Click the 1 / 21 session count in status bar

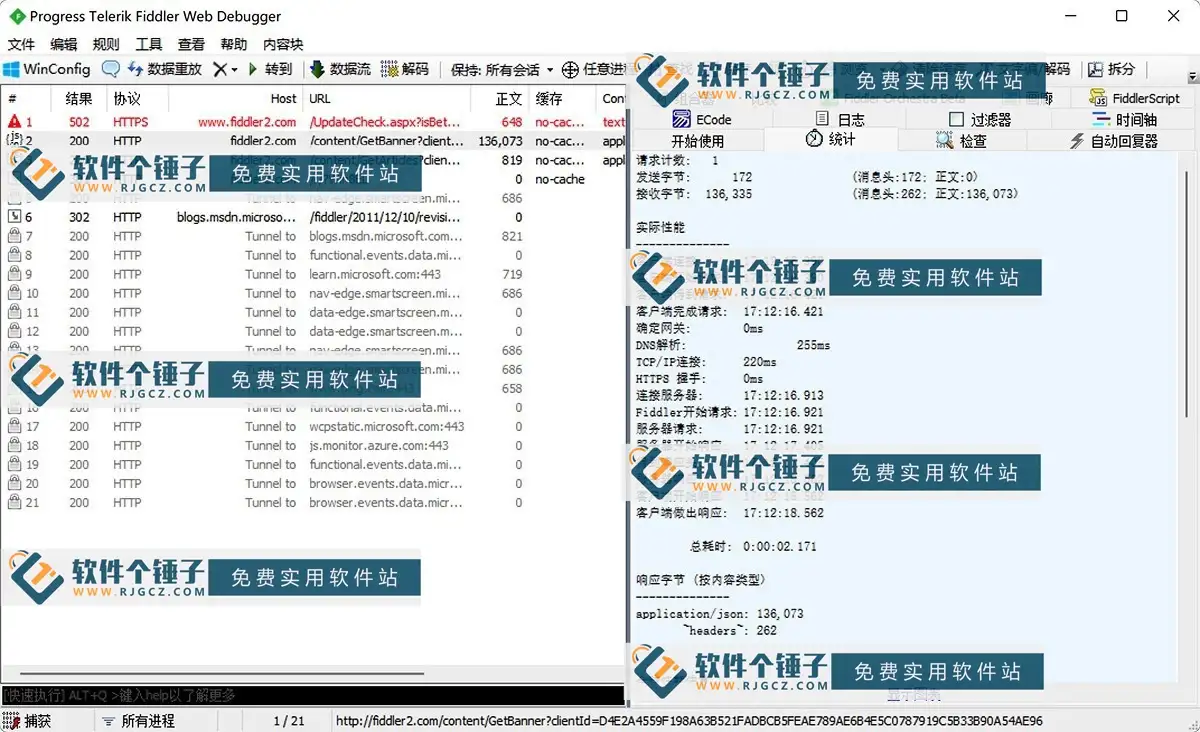click(x=289, y=721)
